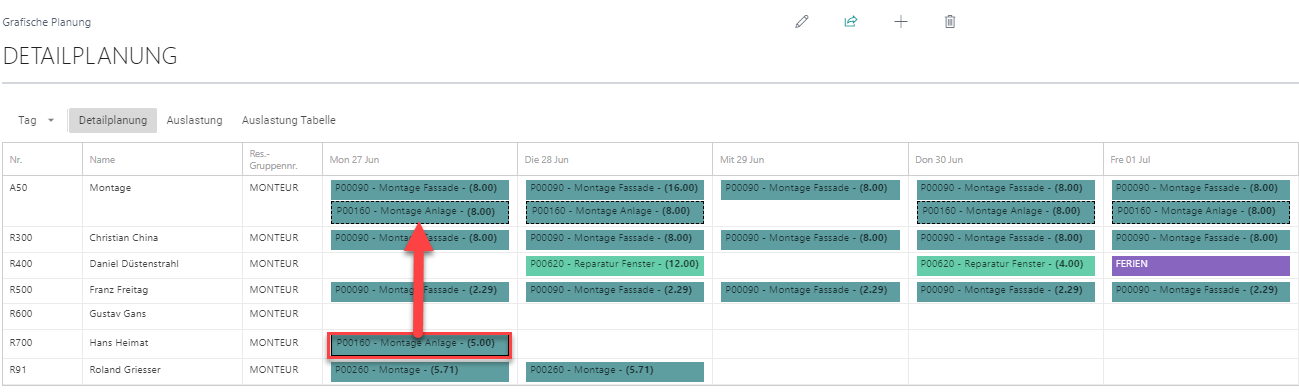Select the purple FERIEN bar
Image resolution: width=1299 pixels, height=392 pixels.
coord(1201,265)
